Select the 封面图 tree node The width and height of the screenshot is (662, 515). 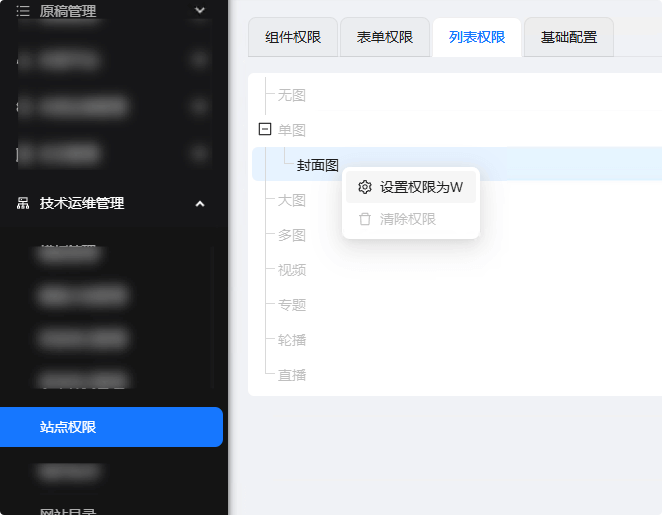(x=318, y=165)
